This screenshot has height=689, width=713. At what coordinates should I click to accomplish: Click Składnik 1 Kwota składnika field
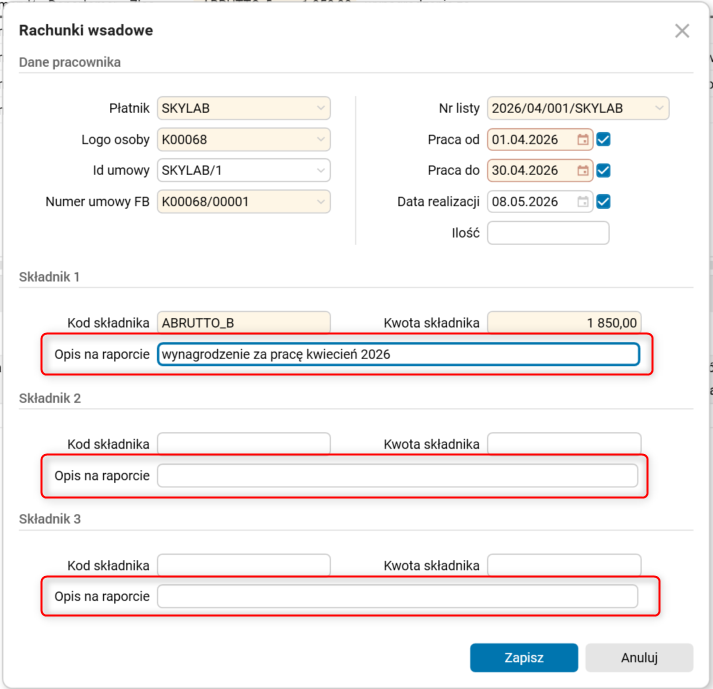[x=564, y=323]
